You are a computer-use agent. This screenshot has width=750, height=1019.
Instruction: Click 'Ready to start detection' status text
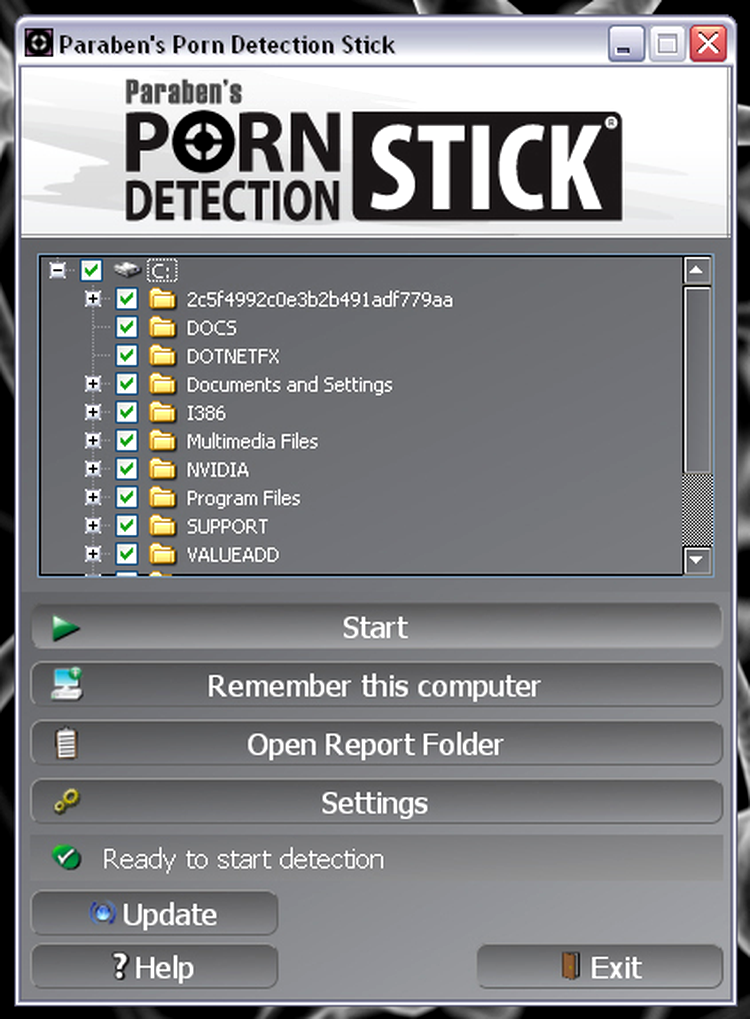coord(243,859)
